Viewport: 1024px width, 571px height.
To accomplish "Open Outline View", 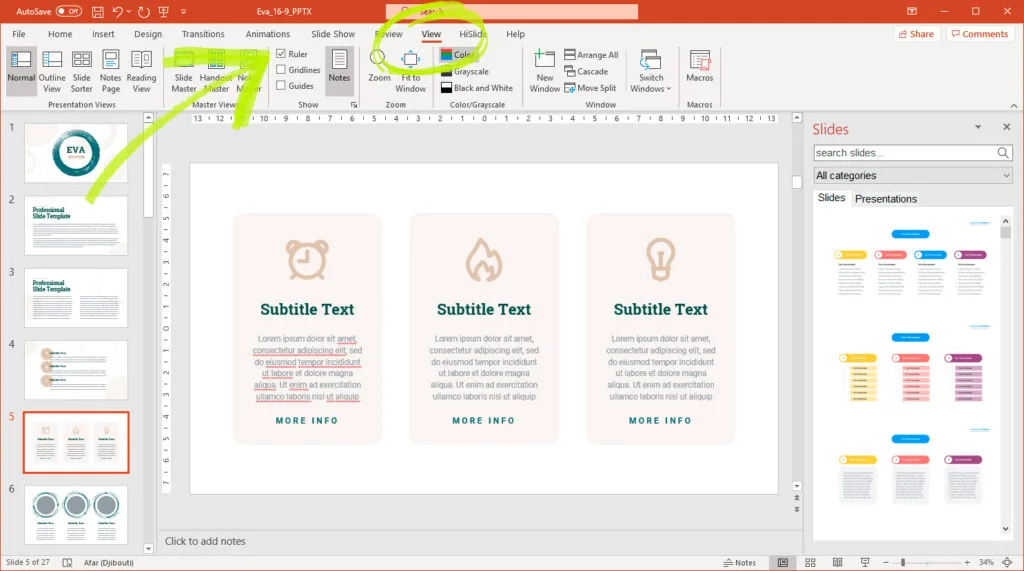I will pos(52,71).
